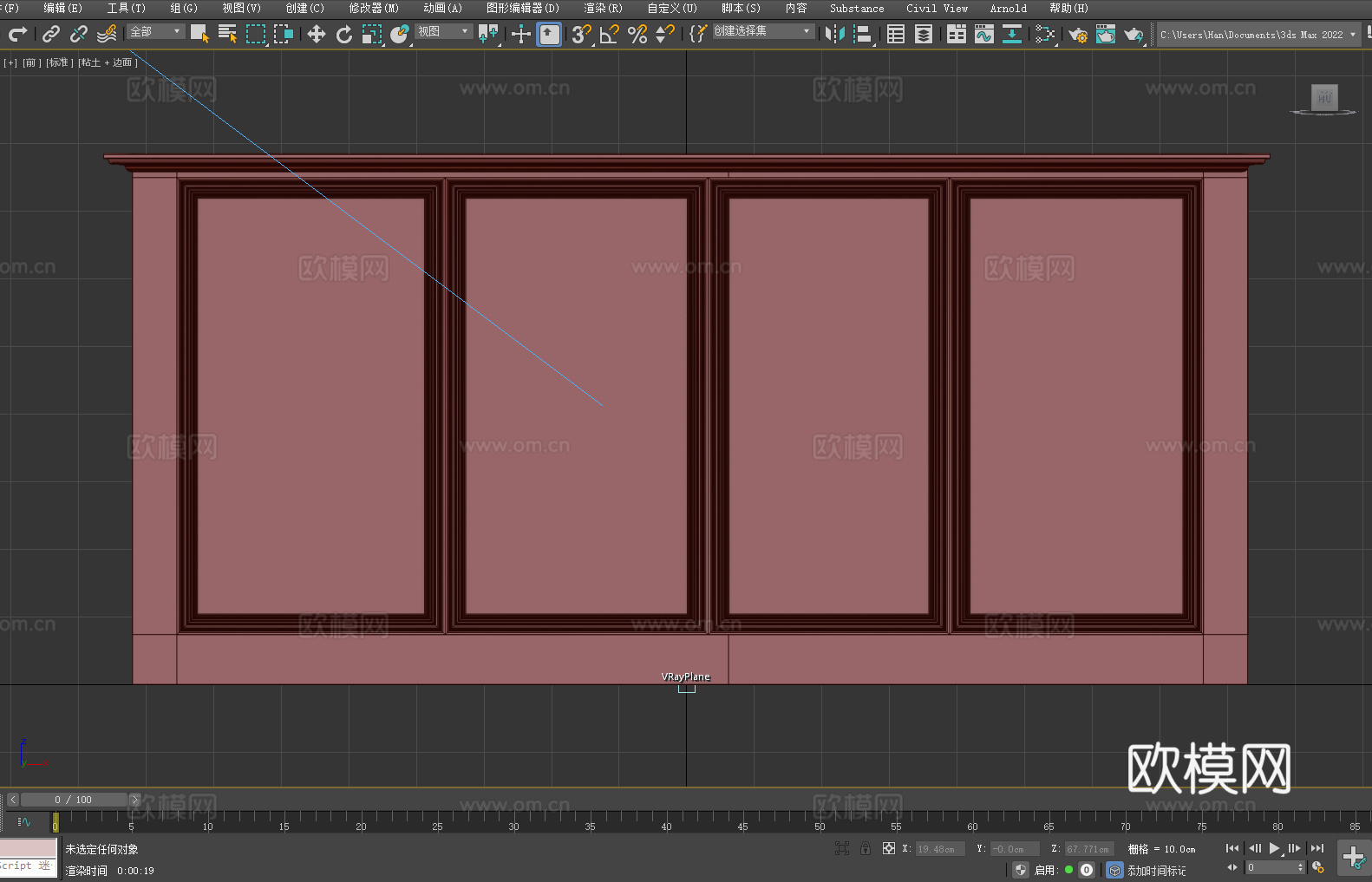
Task: Open the Arnold menu
Action: [x=1009, y=8]
